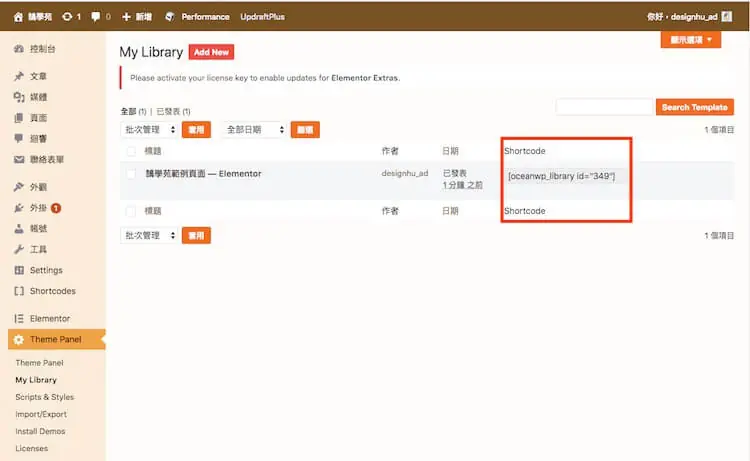This screenshot has width=750, height=461.
Task: Click the template search input field
Action: [604, 107]
